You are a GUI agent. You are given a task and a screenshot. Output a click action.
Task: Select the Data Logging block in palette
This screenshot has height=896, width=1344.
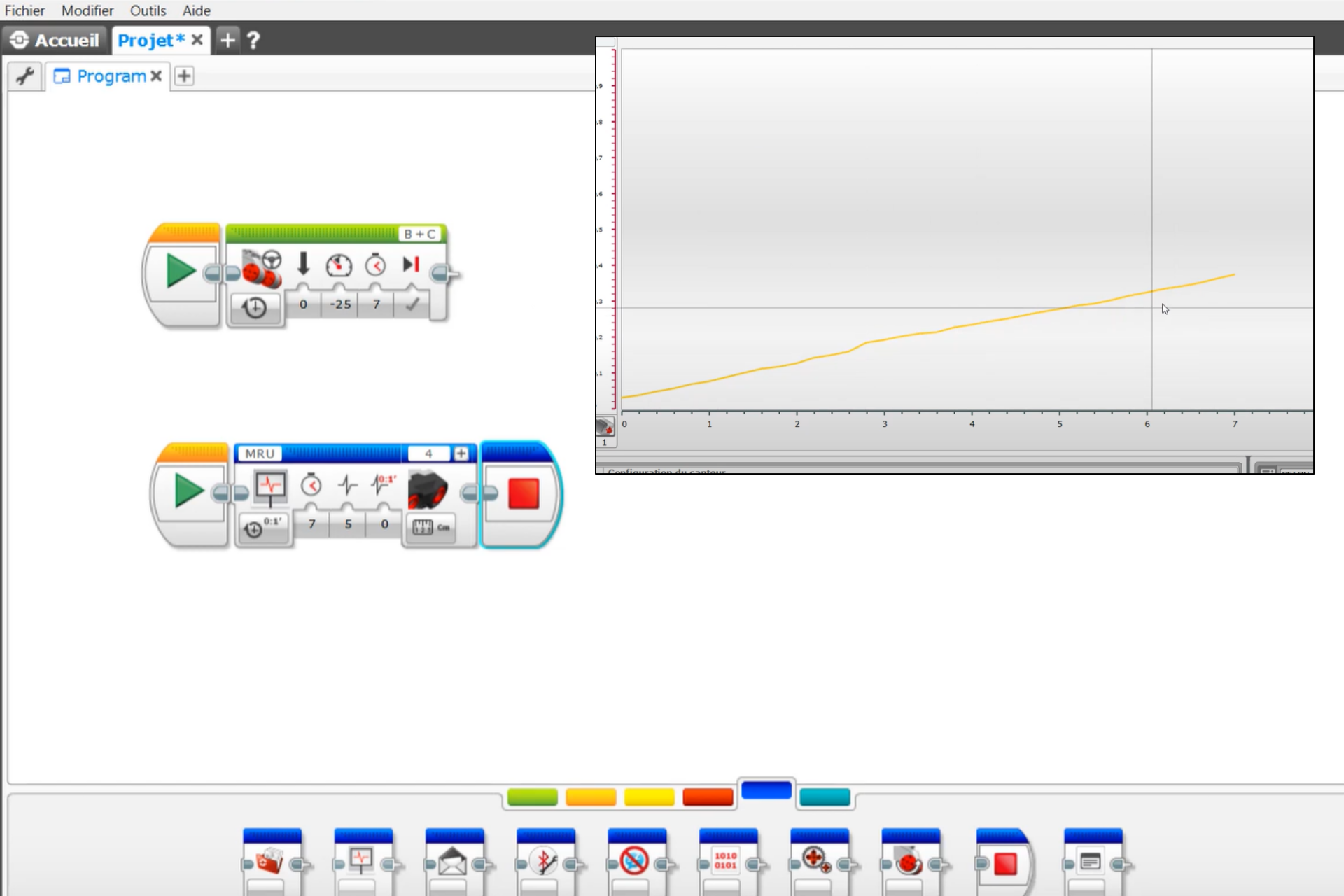[x=363, y=861]
